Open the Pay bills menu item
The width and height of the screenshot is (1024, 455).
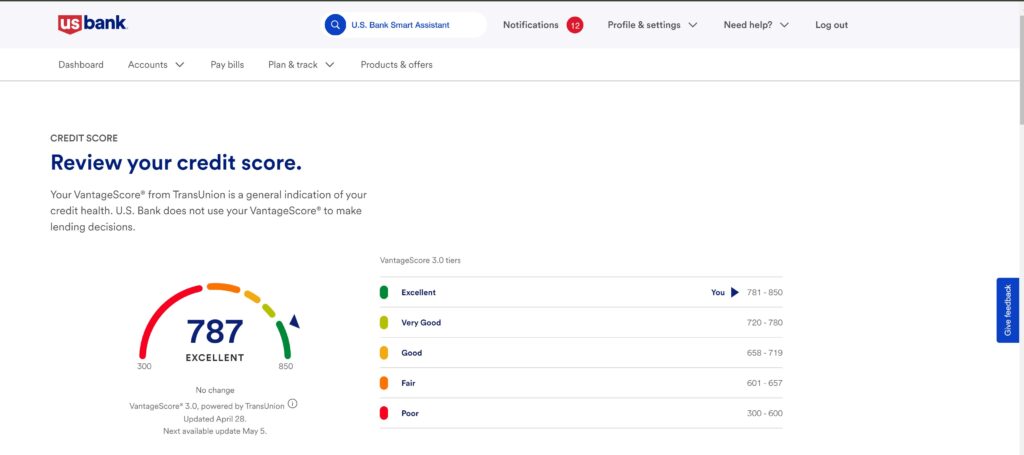pos(227,65)
